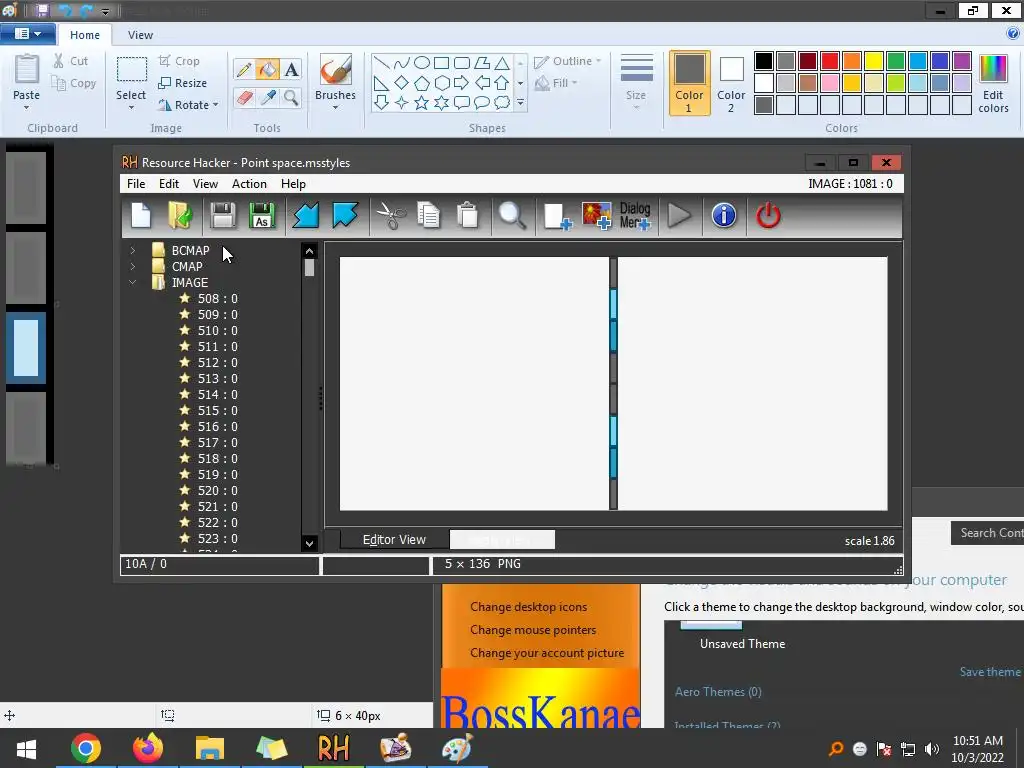Click Change desktop icons link

(528, 607)
